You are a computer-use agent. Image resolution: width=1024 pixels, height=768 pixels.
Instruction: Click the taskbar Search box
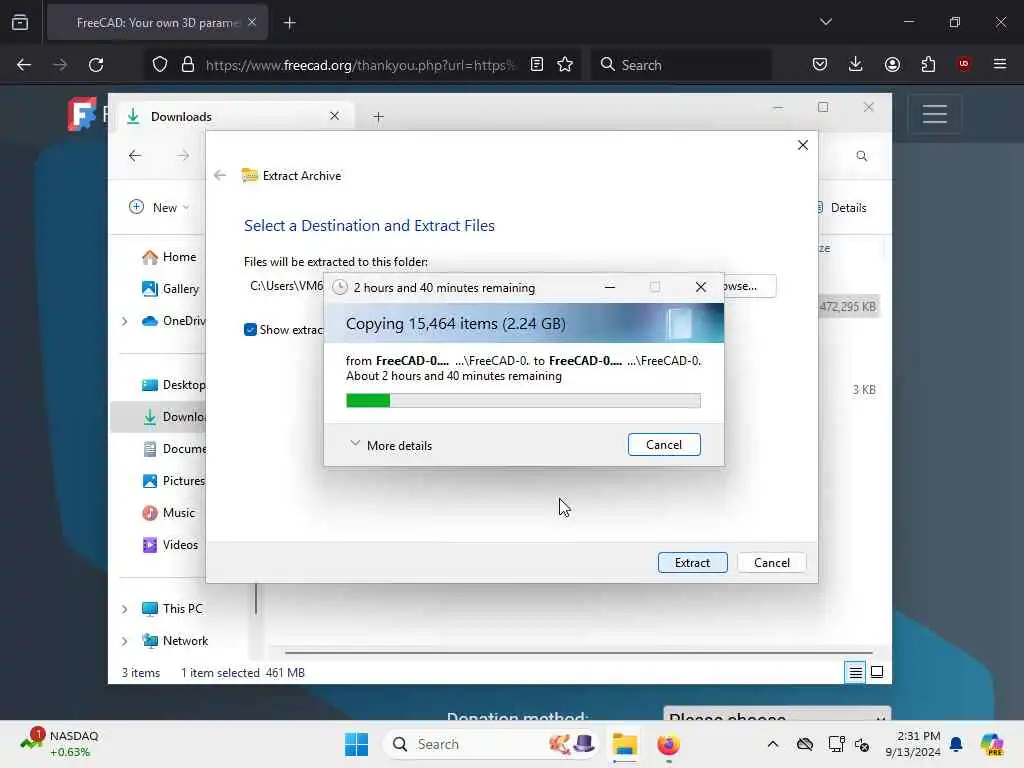492,744
